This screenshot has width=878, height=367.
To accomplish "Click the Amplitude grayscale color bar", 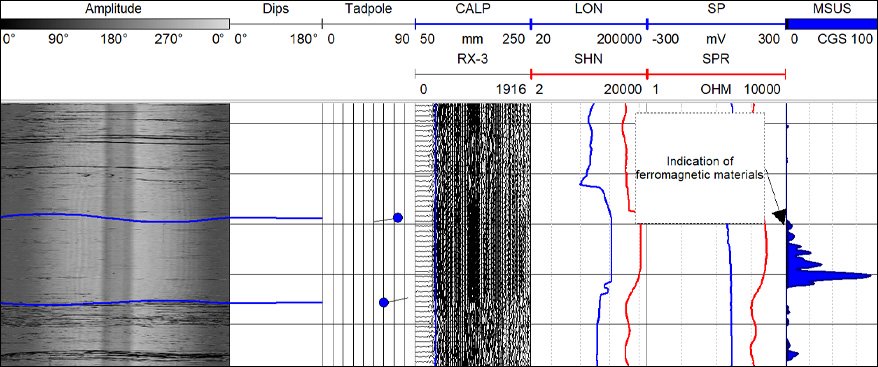I will coord(115,24).
